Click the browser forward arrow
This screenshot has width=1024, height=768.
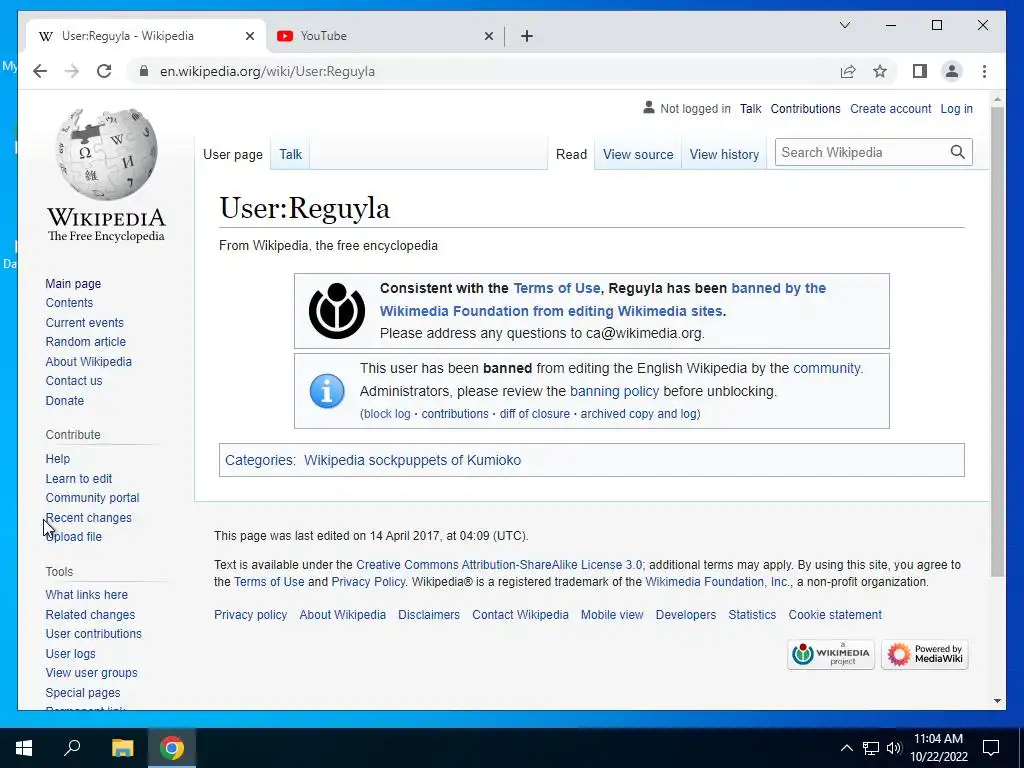[72, 71]
